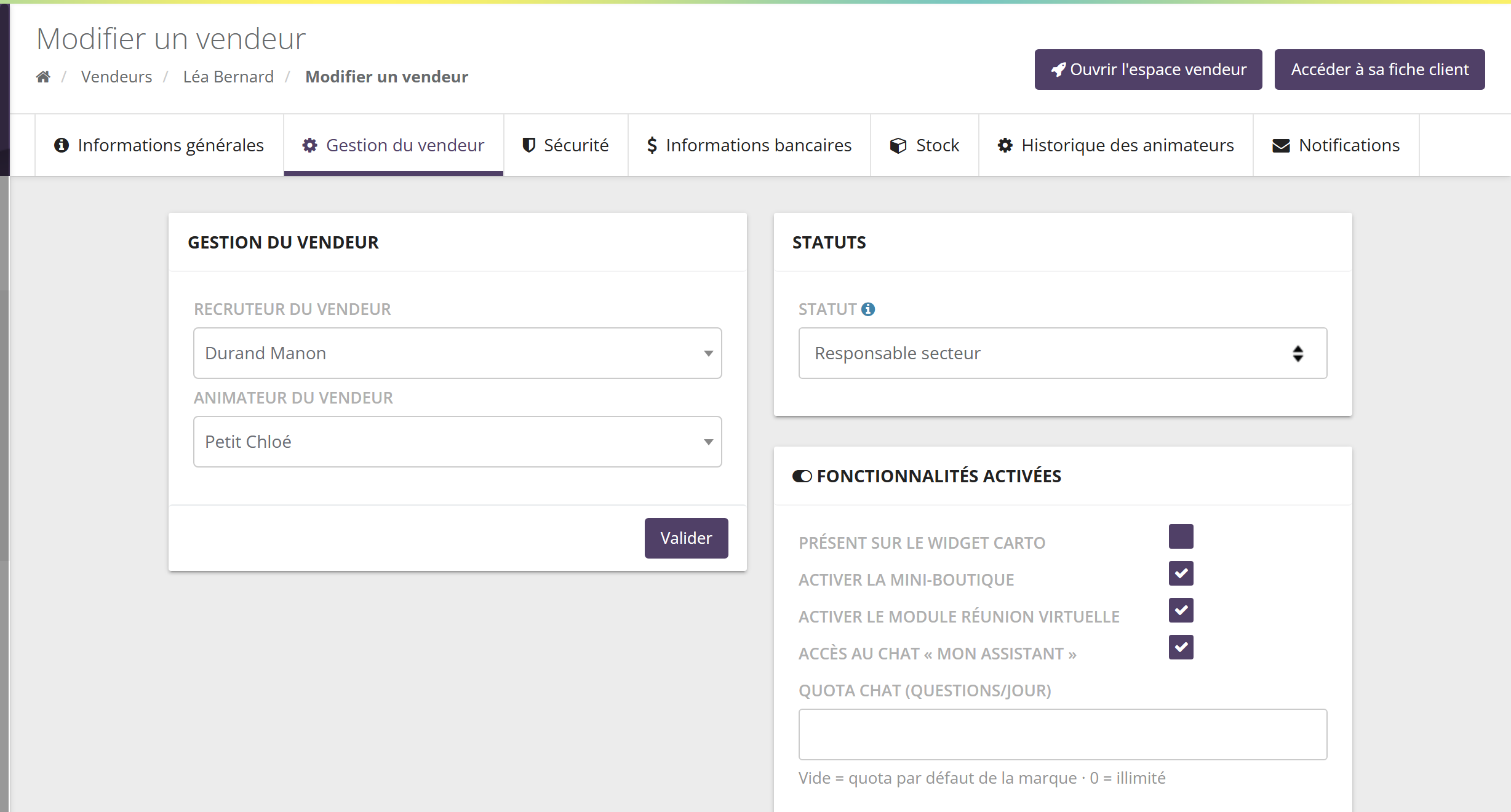Uncheck Activer la mini-boutique
The height and width of the screenshot is (812, 1511).
(1181, 573)
